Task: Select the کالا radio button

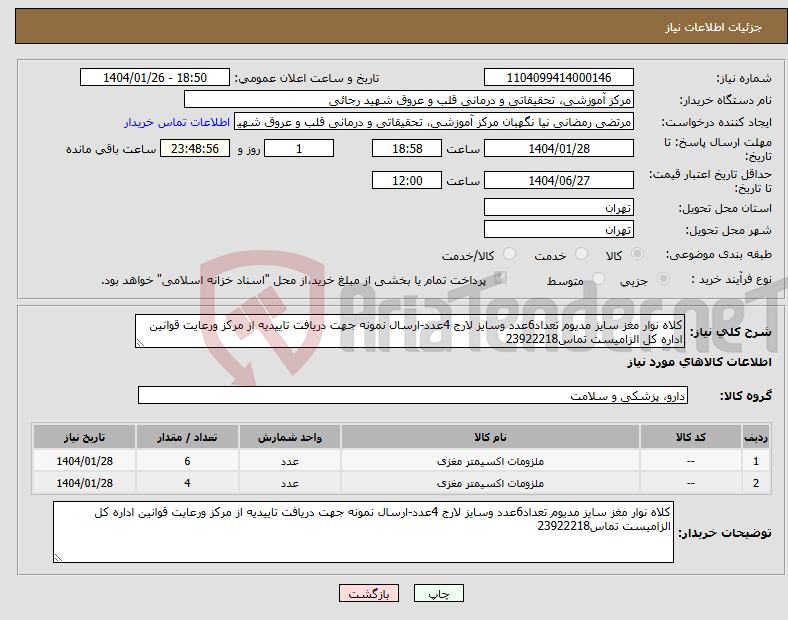Action: point(637,254)
